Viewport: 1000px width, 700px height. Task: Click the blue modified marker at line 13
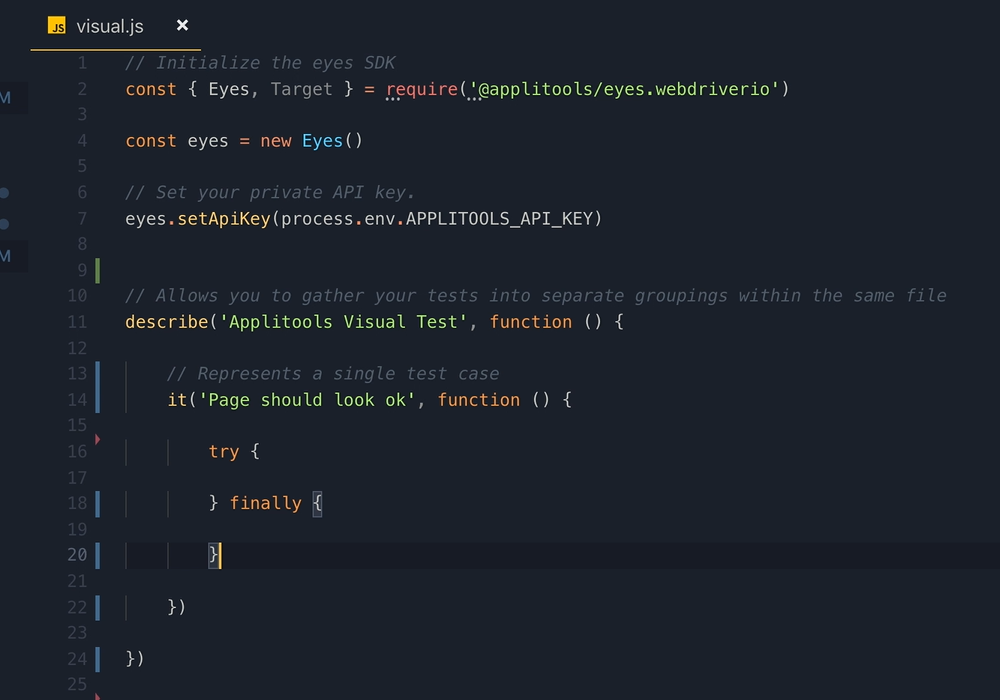pos(97,374)
